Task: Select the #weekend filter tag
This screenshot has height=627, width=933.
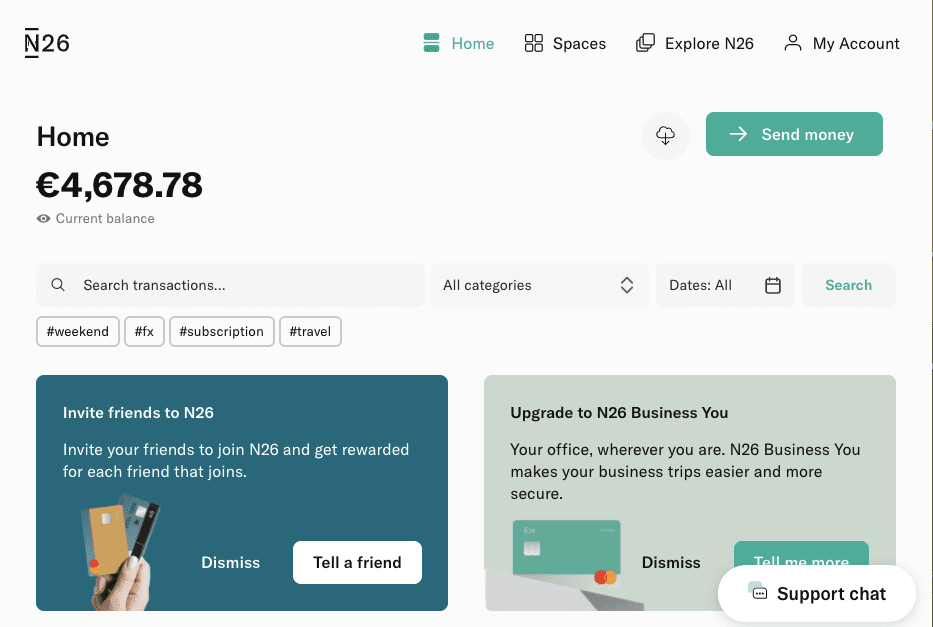Action: 77,331
